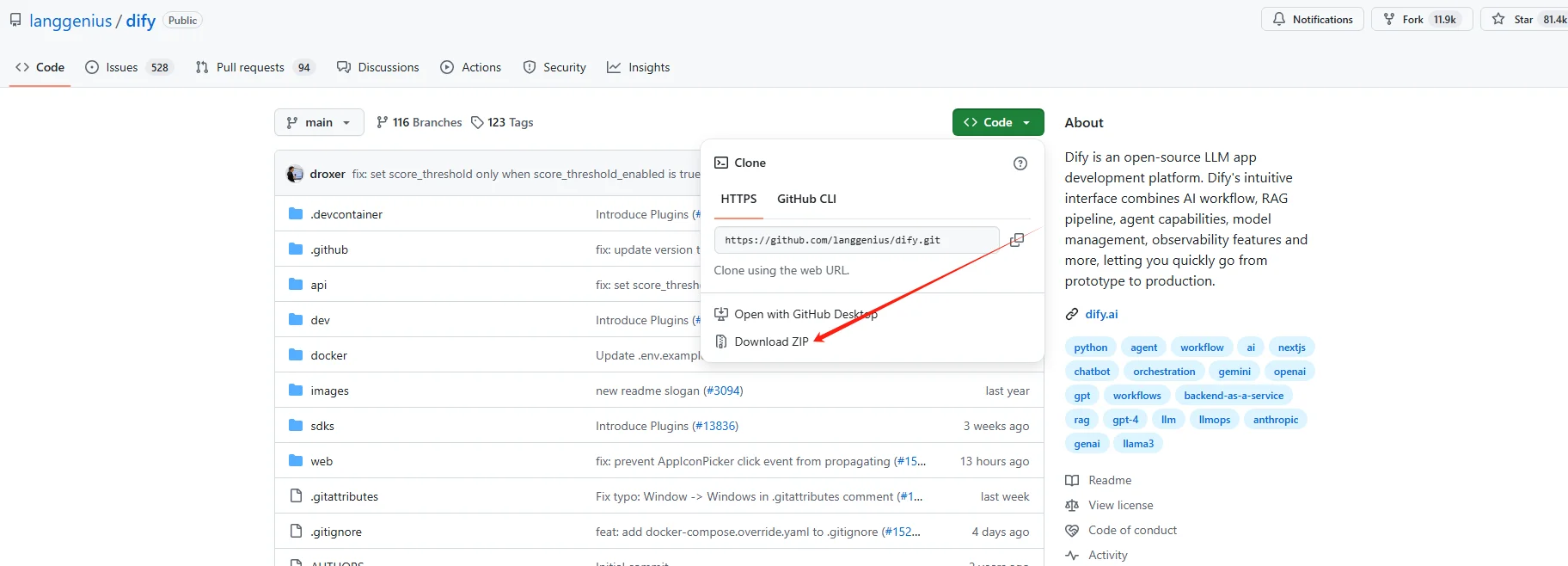Click the Notifications bell button
The height and width of the screenshot is (566, 1568).
click(1312, 19)
